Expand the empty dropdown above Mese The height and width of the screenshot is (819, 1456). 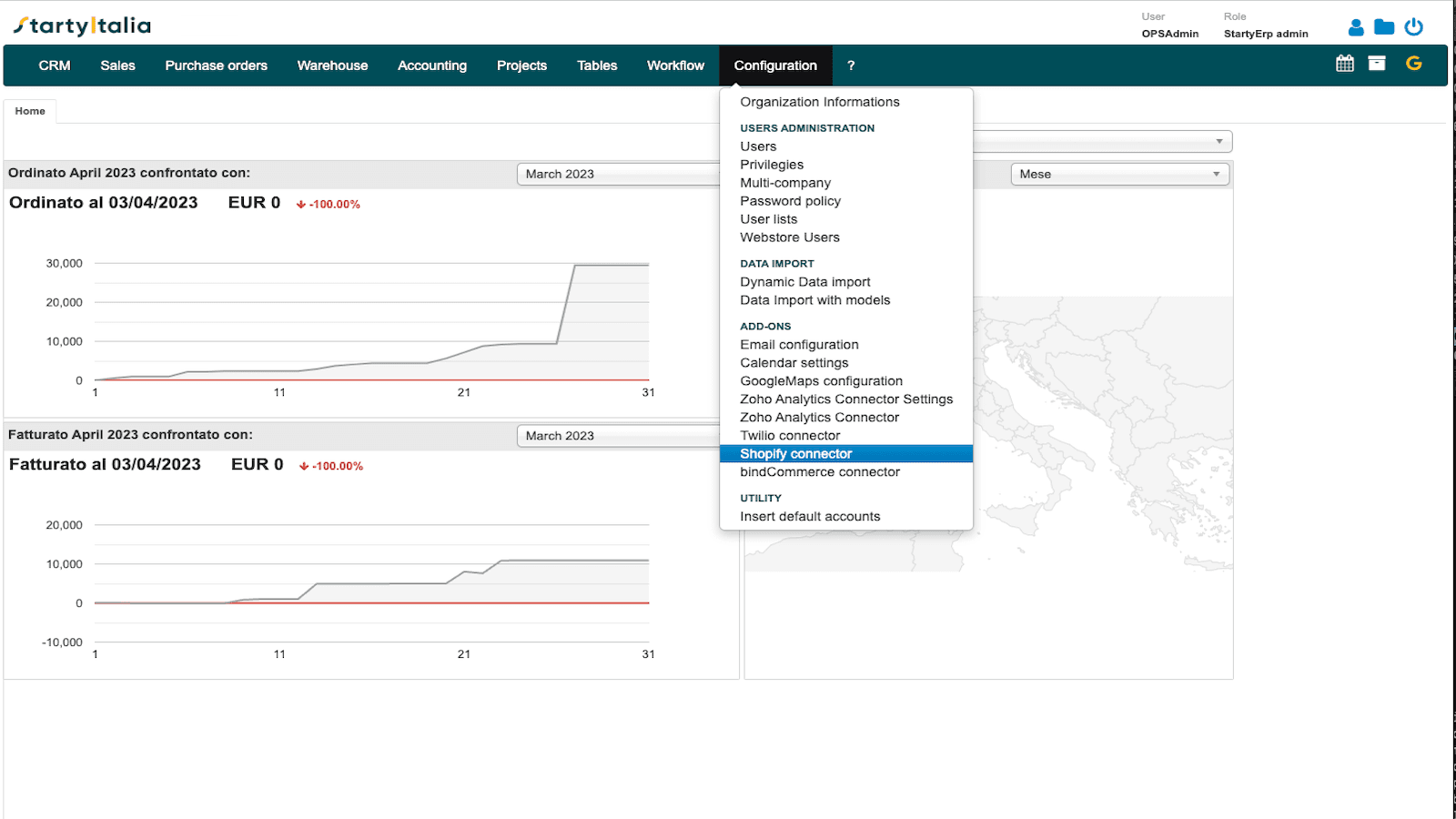pos(1101,142)
